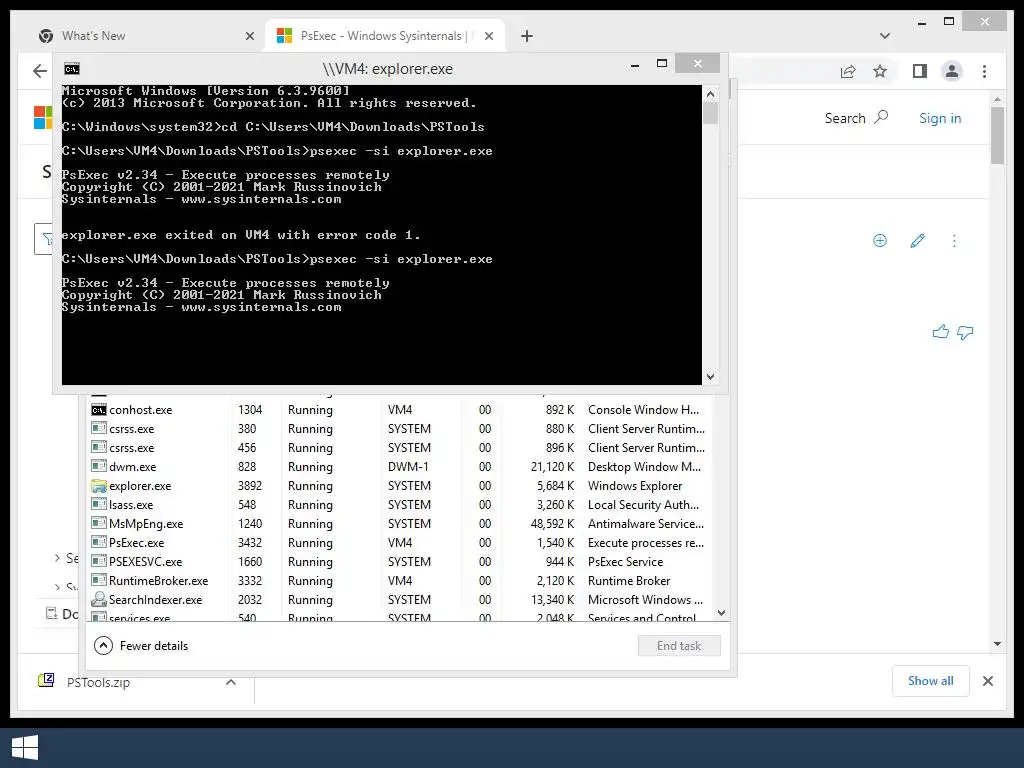Show all downloads

[930, 680]
